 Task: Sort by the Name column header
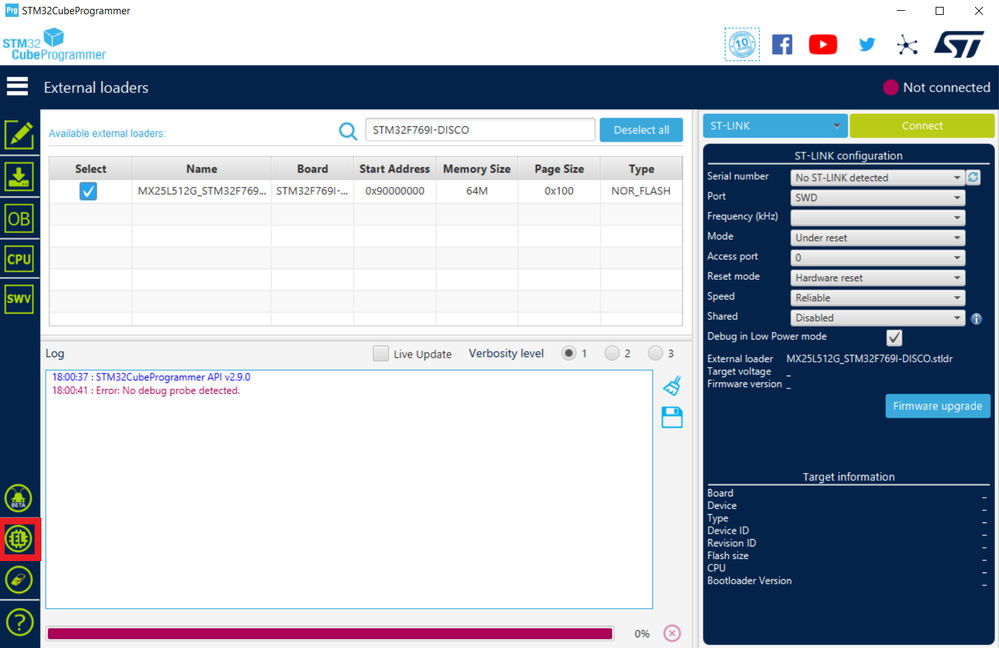coord(201,169)
